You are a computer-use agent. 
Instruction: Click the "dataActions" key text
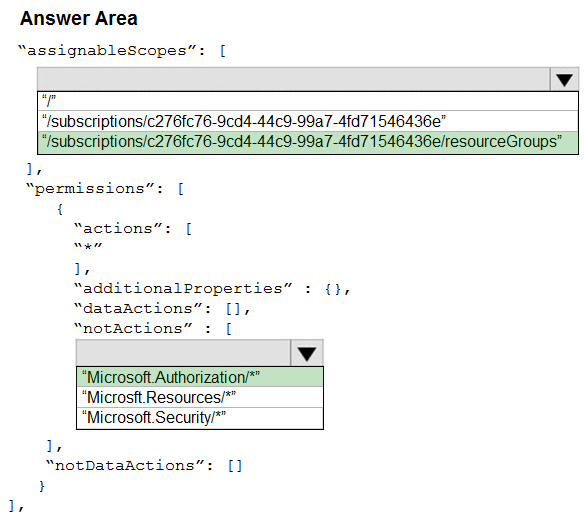click(138, 309)
